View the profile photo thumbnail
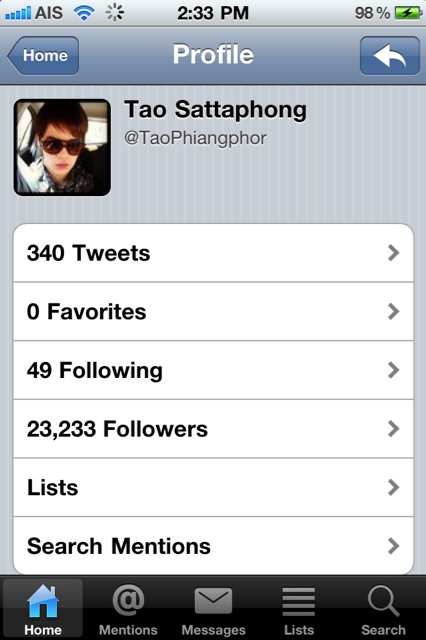This screenshot has height=640, width=426. pos(62,147)
